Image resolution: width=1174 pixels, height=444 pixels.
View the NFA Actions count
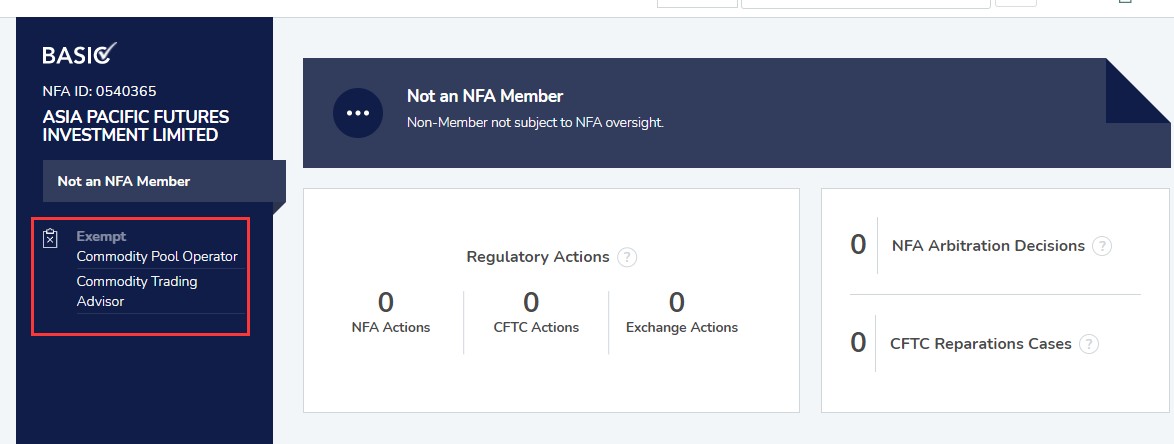click(386, 302)
